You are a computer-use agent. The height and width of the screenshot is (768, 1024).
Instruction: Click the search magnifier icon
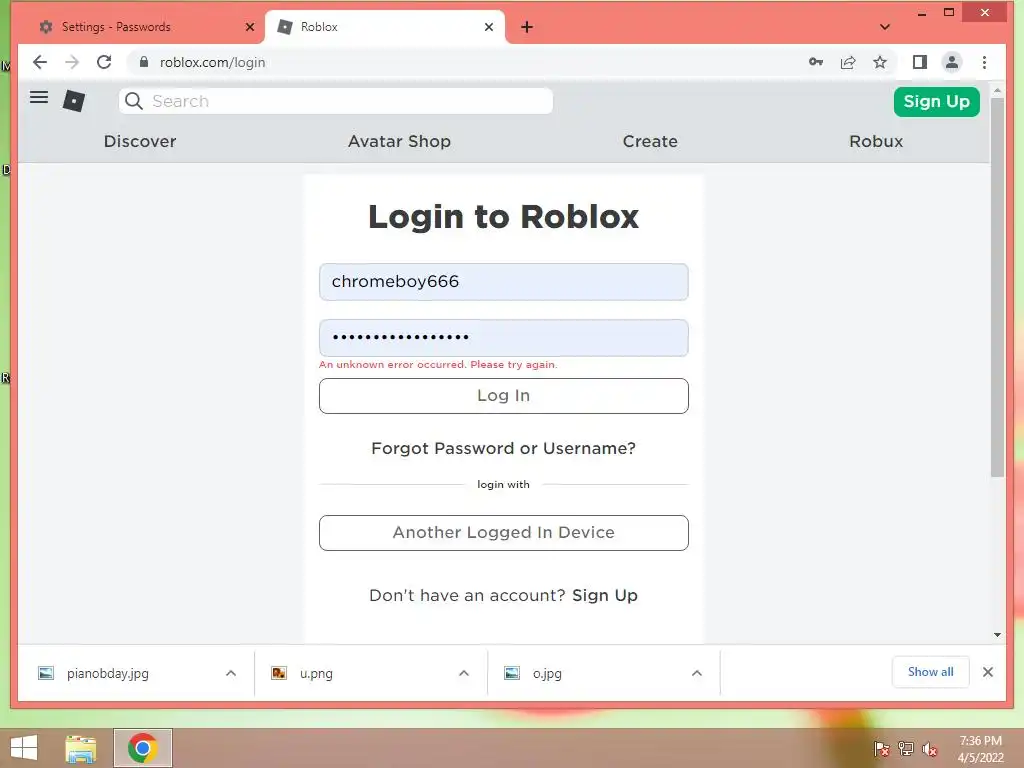tap(134, 101)
